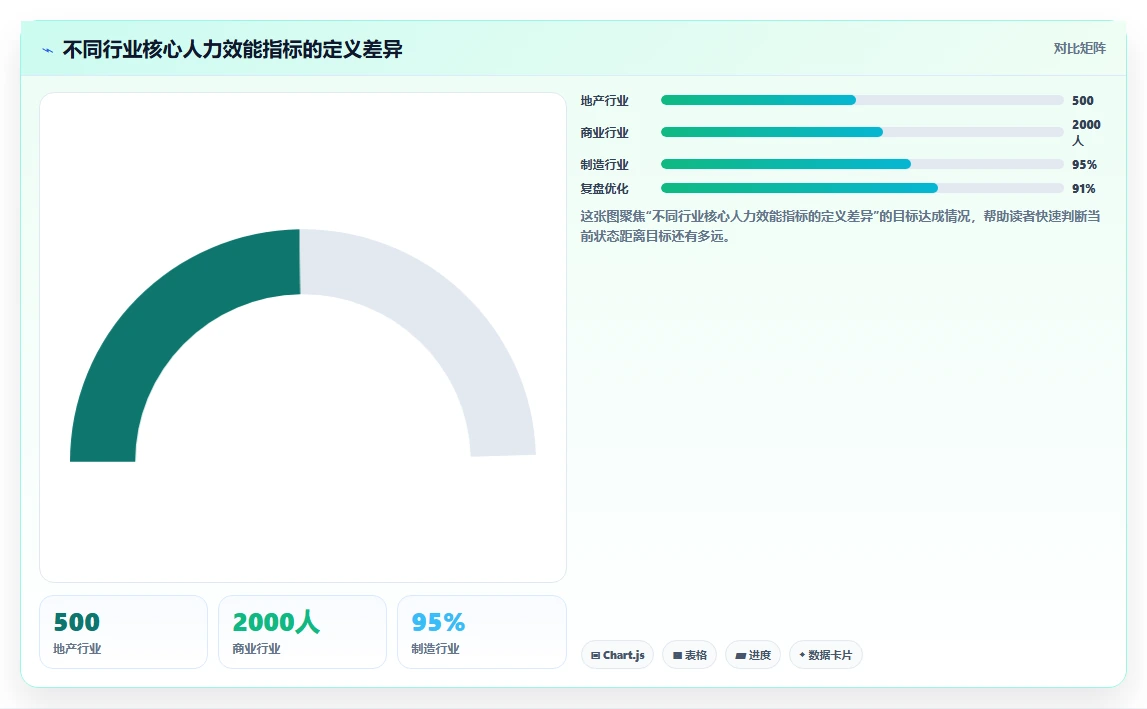Viewport: 1147px width, 709px height.
Task: Click the 商业行业 progress bar
Action: pyautogui.click(x=862, y=132)
